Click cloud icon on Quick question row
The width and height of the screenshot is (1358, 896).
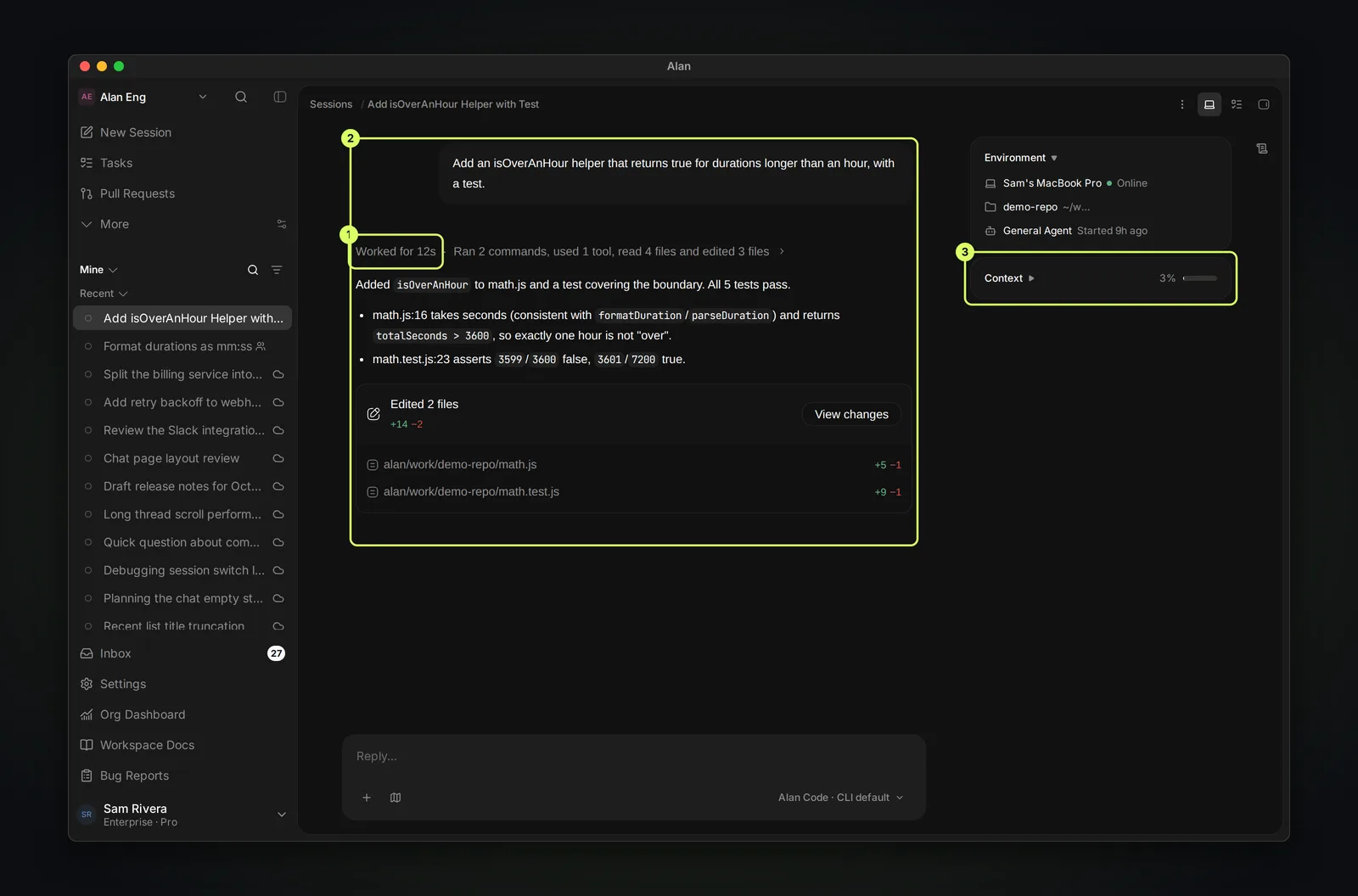pyautogui.click(x=278, y=542)
